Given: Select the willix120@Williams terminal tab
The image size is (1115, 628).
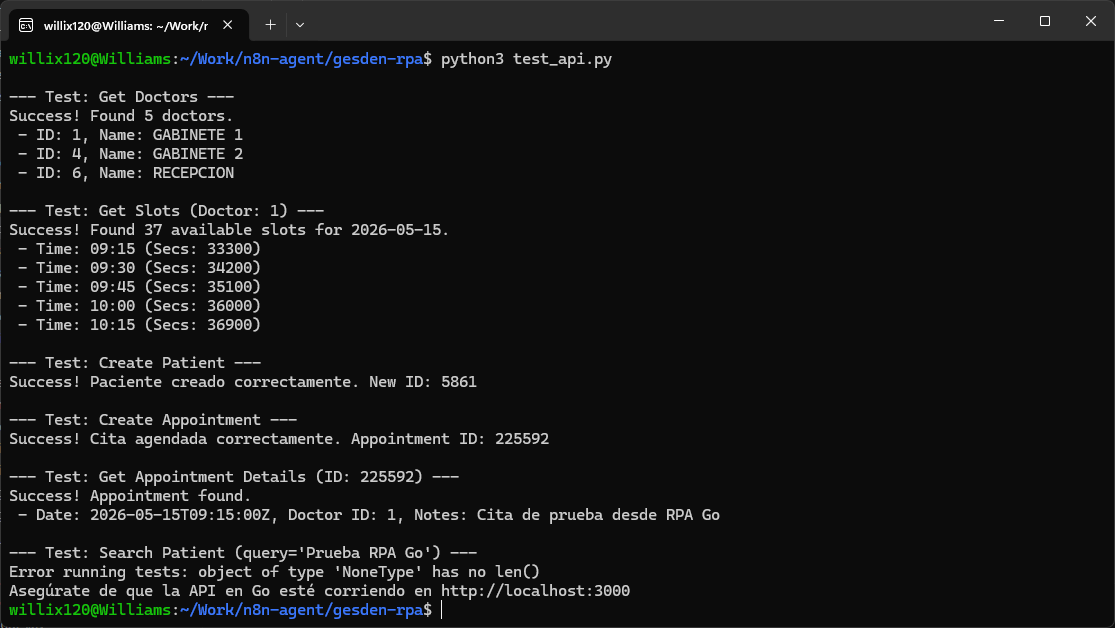Looking at the screenshot, I should [x=128, y=25].
